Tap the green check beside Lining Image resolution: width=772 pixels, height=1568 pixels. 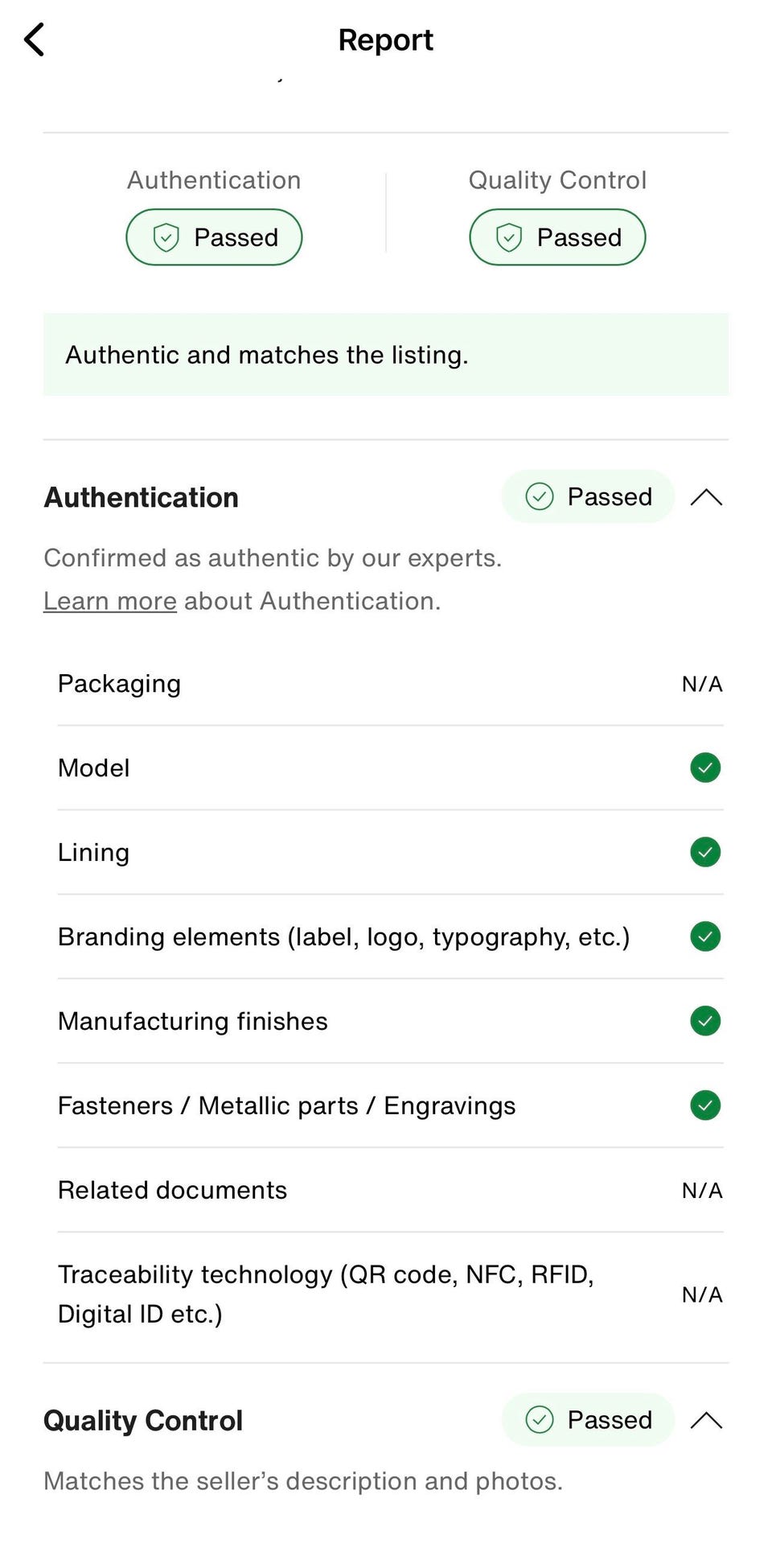(x=705, y=852)
